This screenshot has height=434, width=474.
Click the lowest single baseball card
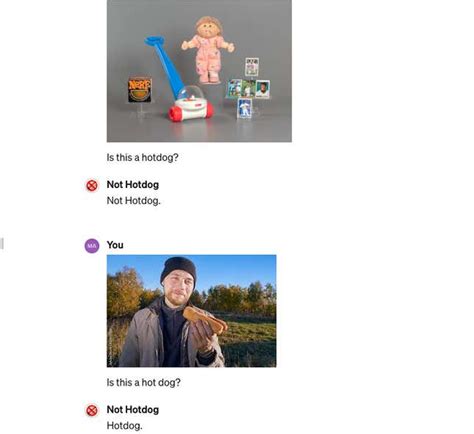click(244, 108)
